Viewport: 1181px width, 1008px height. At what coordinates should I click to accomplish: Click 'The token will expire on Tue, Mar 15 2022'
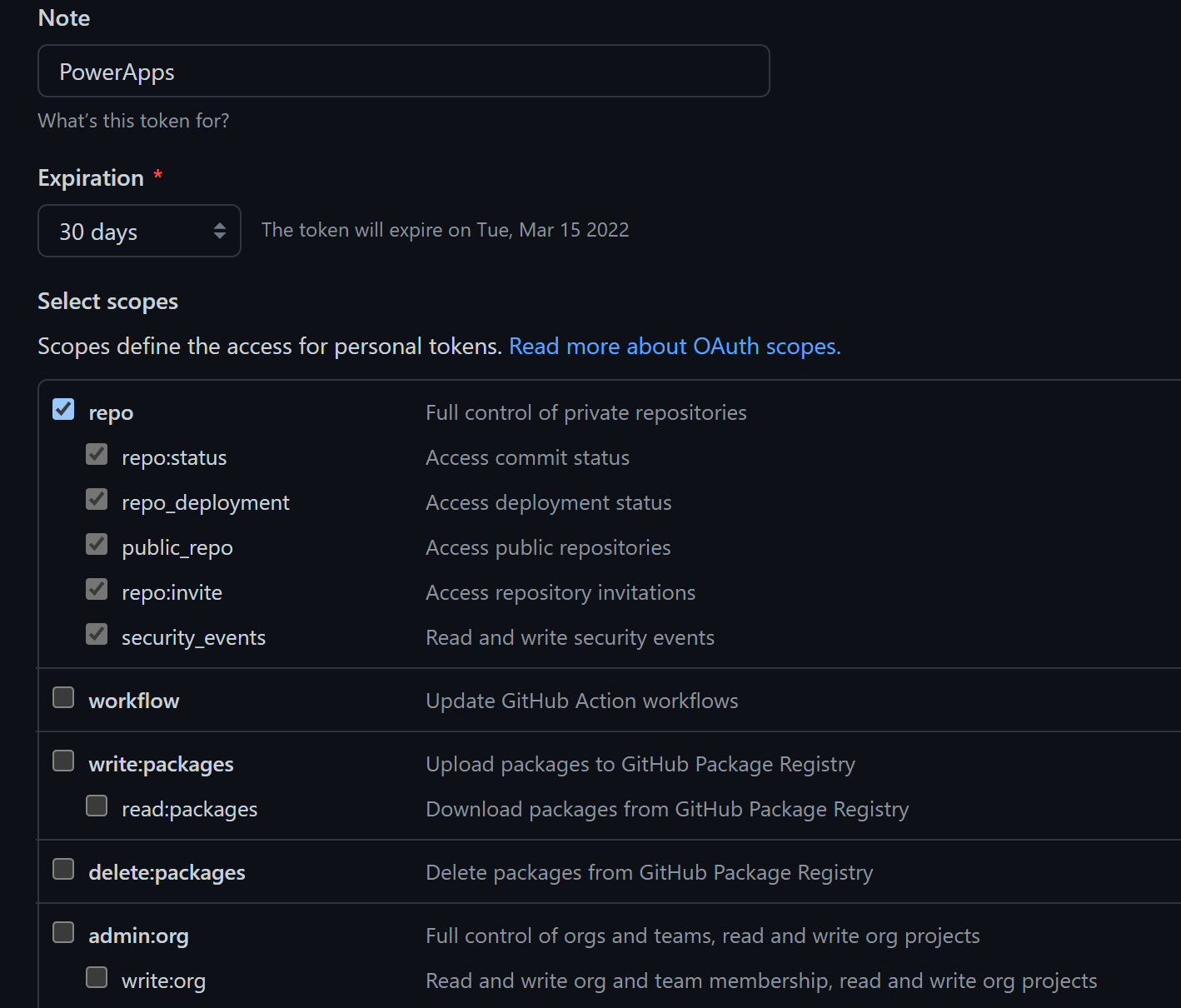(446, 230)
